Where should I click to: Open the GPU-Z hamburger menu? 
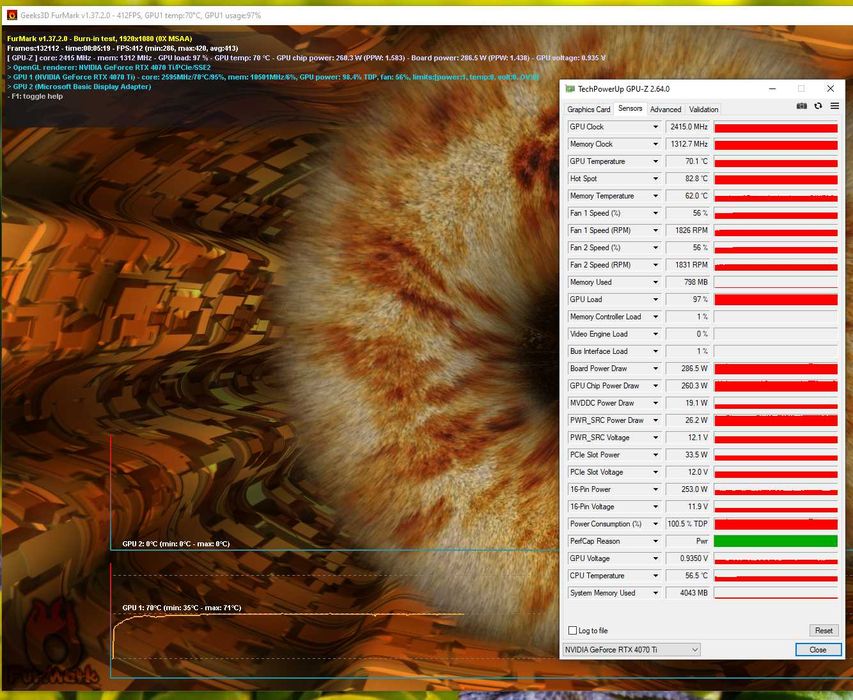(x=835, y=106)
